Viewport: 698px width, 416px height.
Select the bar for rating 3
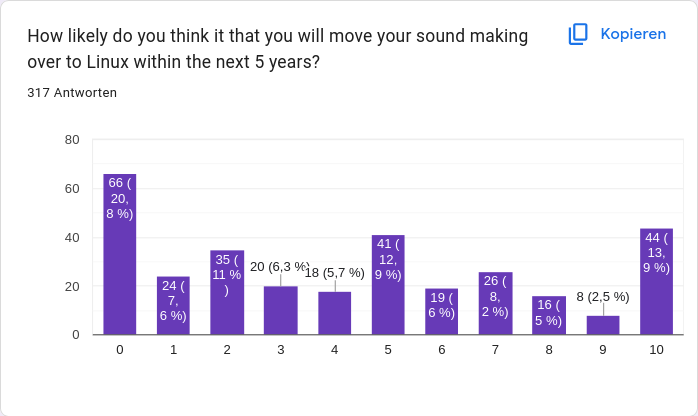(x=281, y=311)
